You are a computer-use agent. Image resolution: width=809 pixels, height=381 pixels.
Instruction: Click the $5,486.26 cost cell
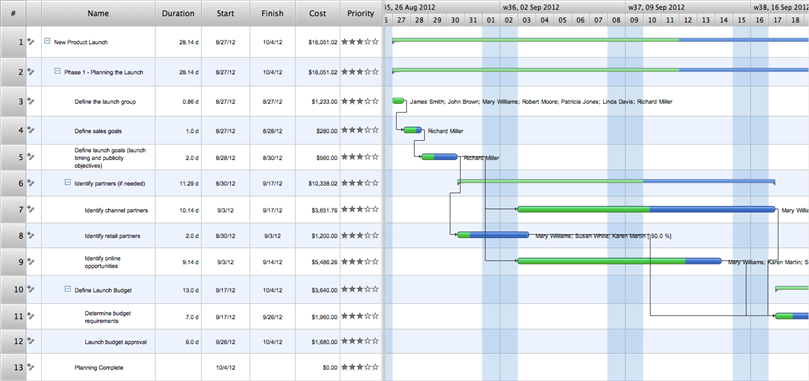pos(325,262)
